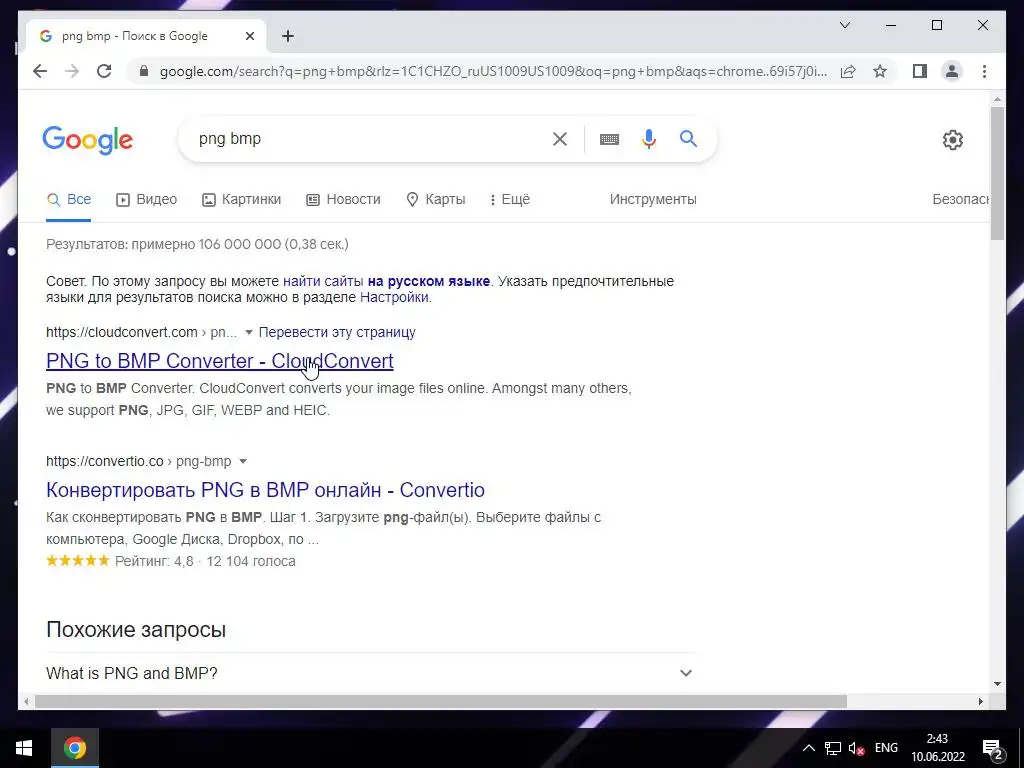This screenshot has width=1024, height=768.
Task: View site security lock info
Action: tap(144, 71)
